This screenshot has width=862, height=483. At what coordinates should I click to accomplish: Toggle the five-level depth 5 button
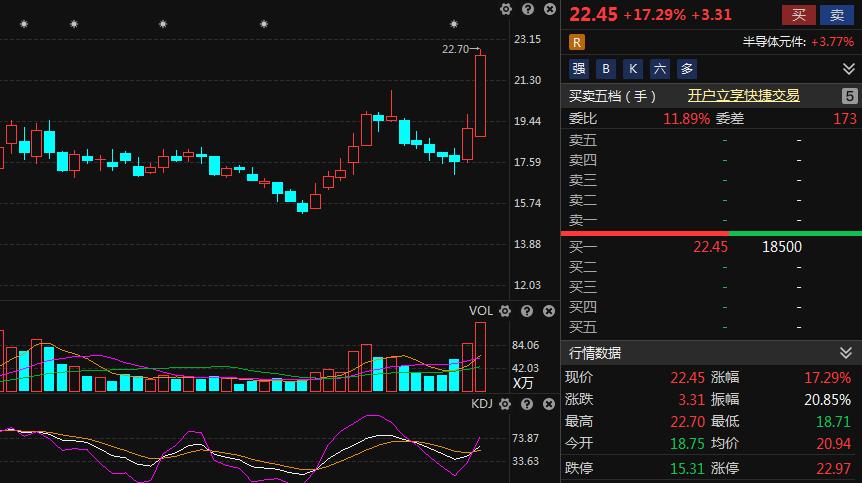click(x=849, y=96)
